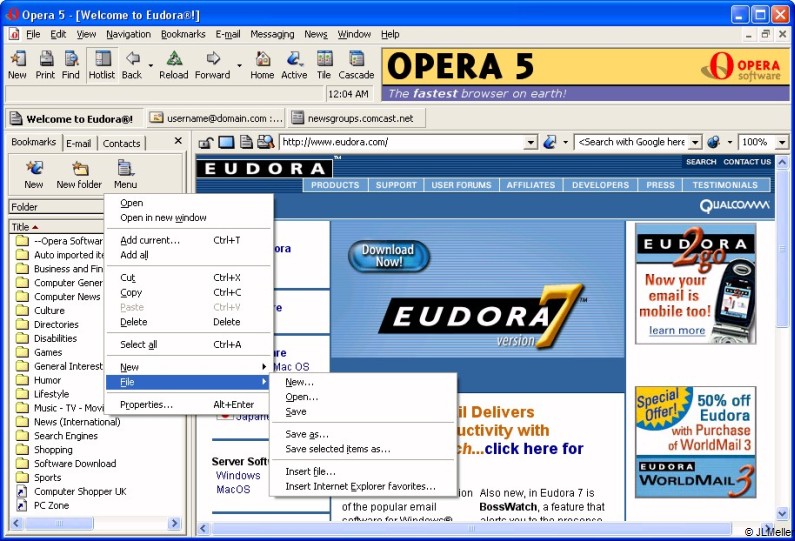The height and width of the screenshot is (541, 795).
Task: Open the Messaging menu
Action: pos(272,34)
